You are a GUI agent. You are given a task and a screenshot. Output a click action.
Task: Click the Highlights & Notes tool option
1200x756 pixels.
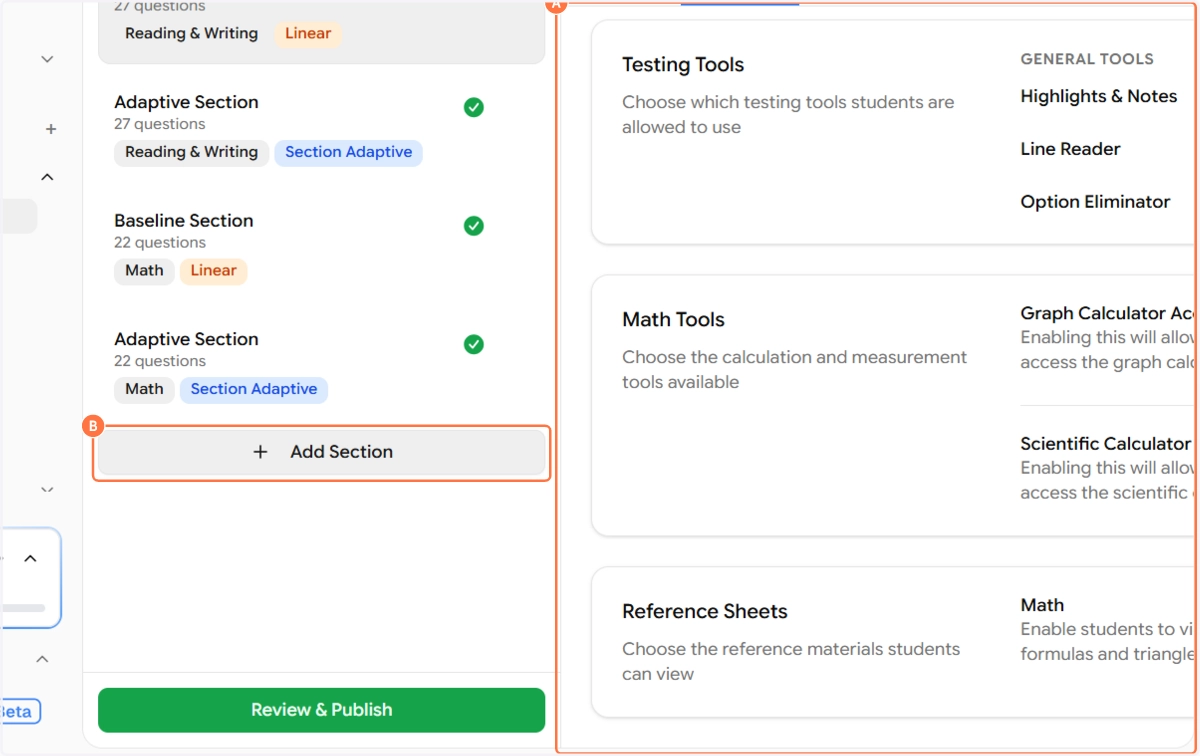(1098, 96)
